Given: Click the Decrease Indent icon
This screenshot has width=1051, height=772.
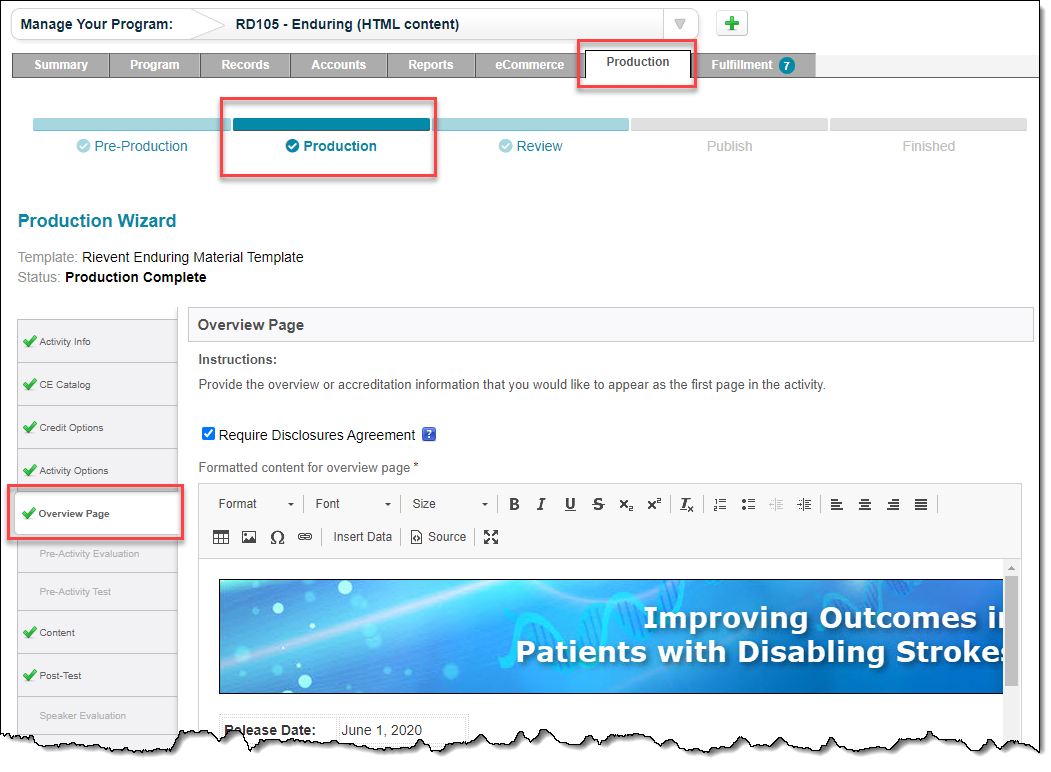Looking at the screenshot, I should coord(776,504).
